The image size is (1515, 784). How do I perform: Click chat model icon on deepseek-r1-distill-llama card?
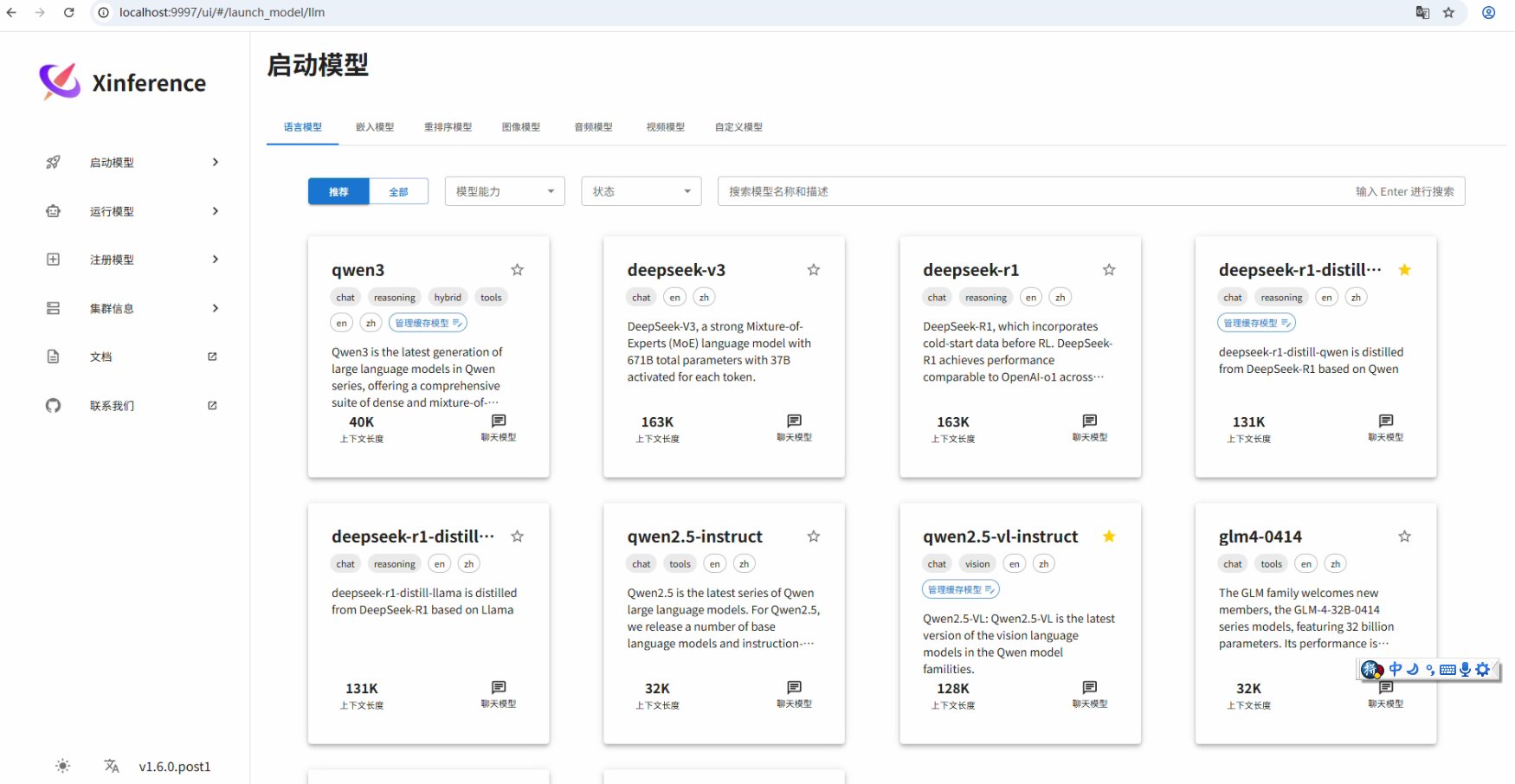[499, 687]
